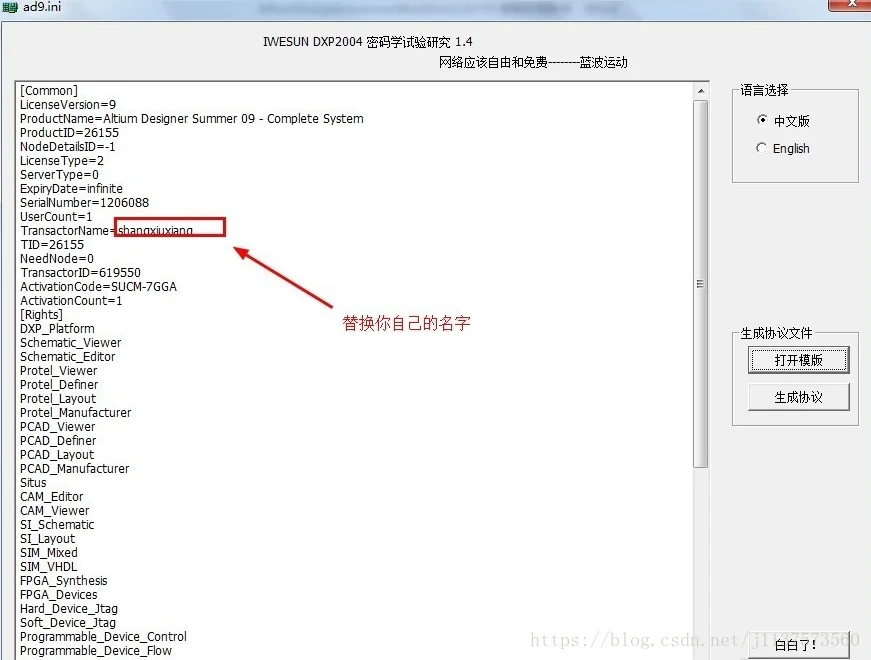The height and width of the screenshot is (660, 871).
Task: Click the IWESUN DXP2004 heading text
Action: coord(368,42)
